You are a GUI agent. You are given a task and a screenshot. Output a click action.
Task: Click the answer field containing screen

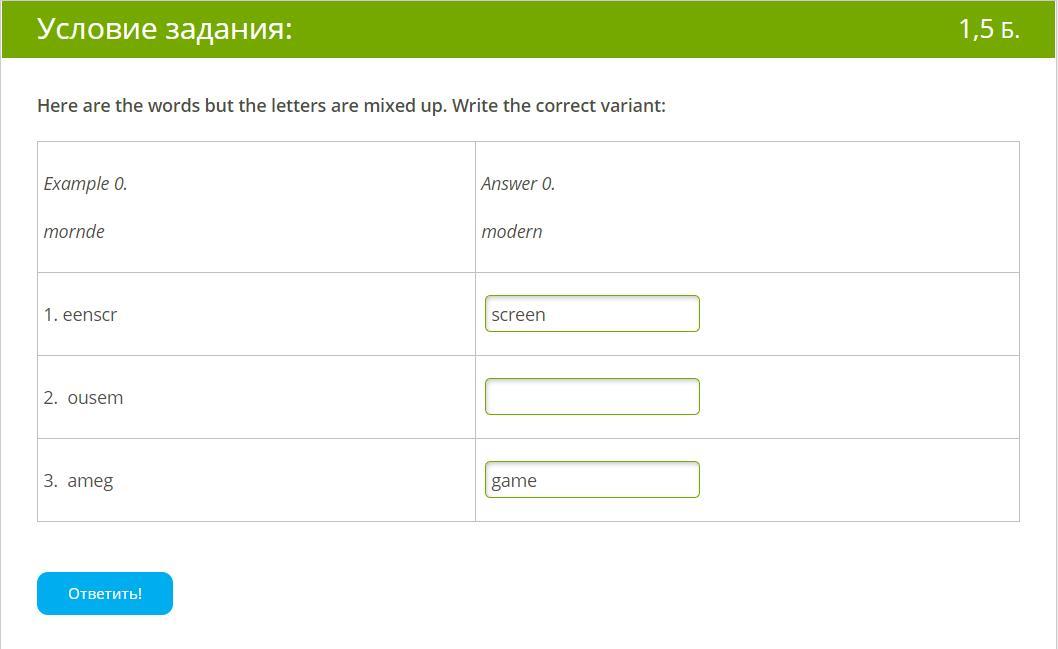[592, 314]
